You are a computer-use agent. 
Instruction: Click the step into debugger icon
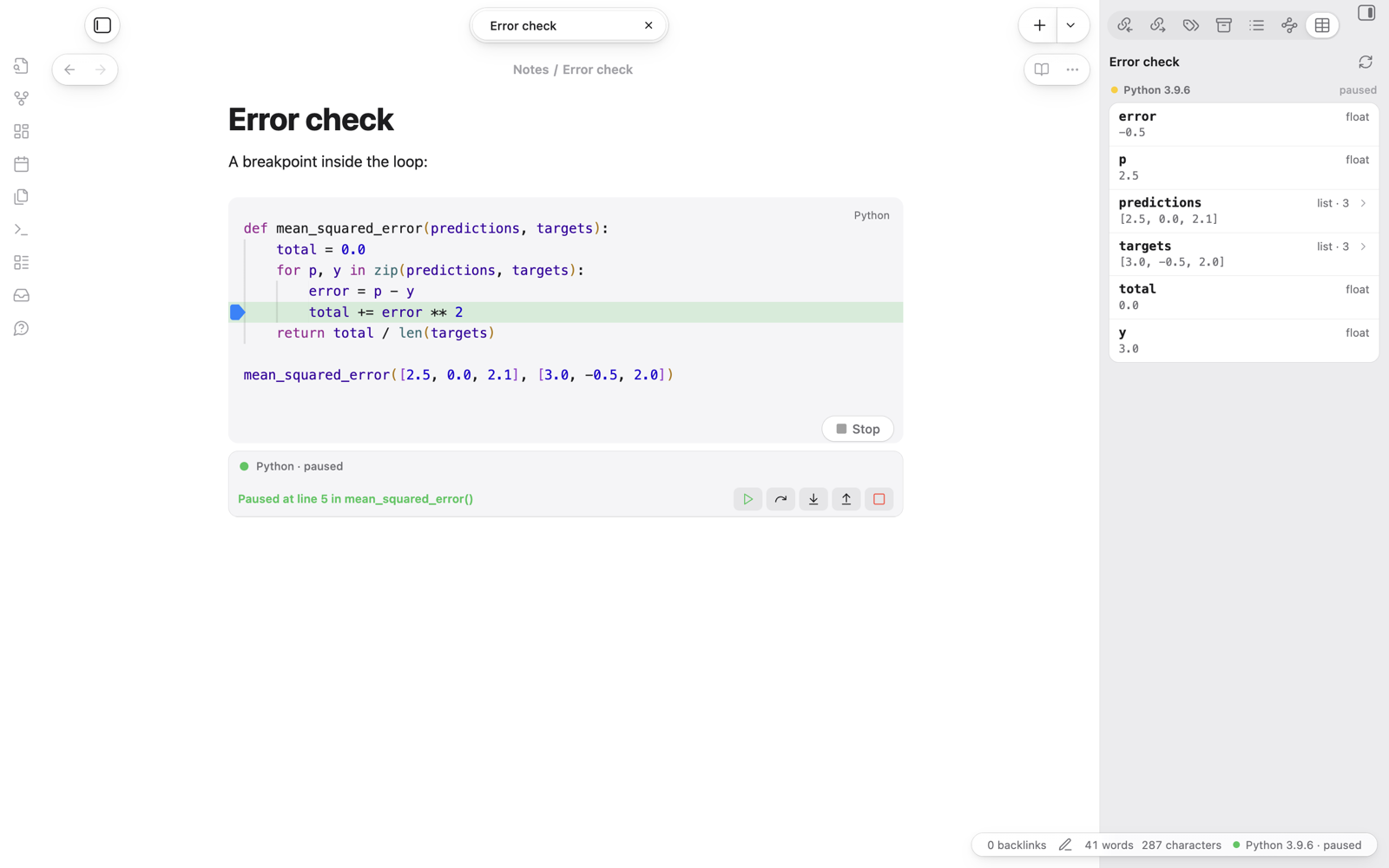pyautogui.click(x=813, y=499)
